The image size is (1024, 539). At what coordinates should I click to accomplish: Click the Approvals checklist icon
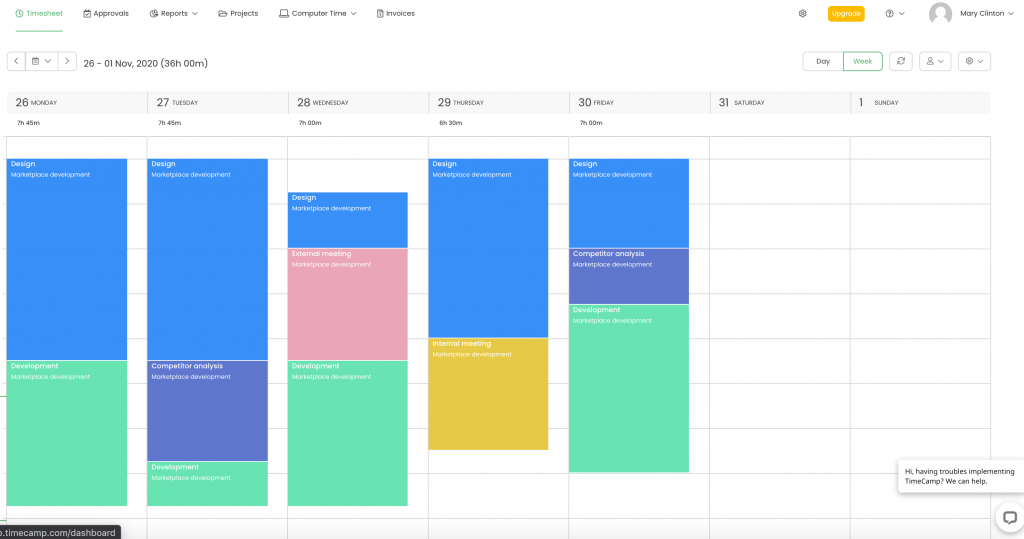tap(87, 14)
